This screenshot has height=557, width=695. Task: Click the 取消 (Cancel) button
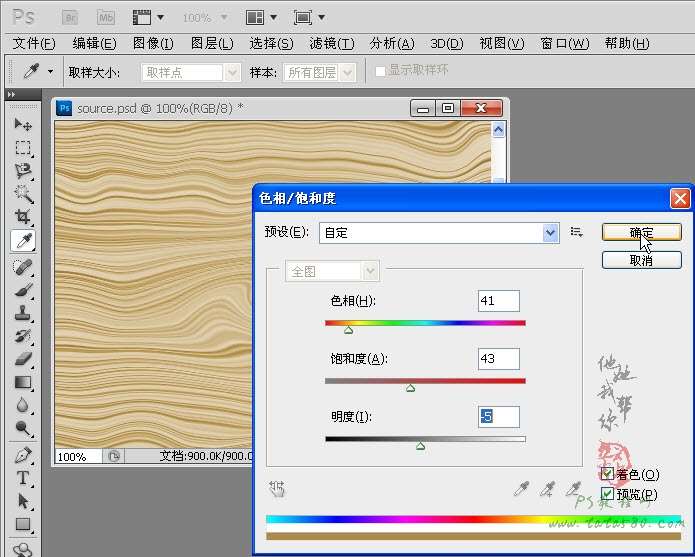pos(641,260)
